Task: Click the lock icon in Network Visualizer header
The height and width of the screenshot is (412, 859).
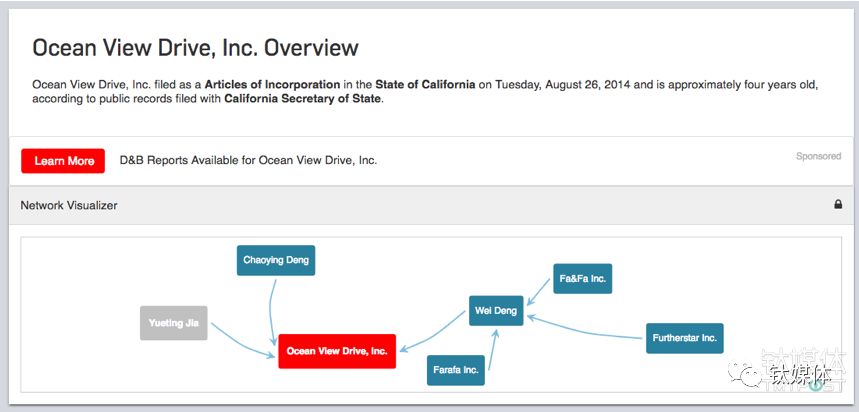Action: (838, 204)
